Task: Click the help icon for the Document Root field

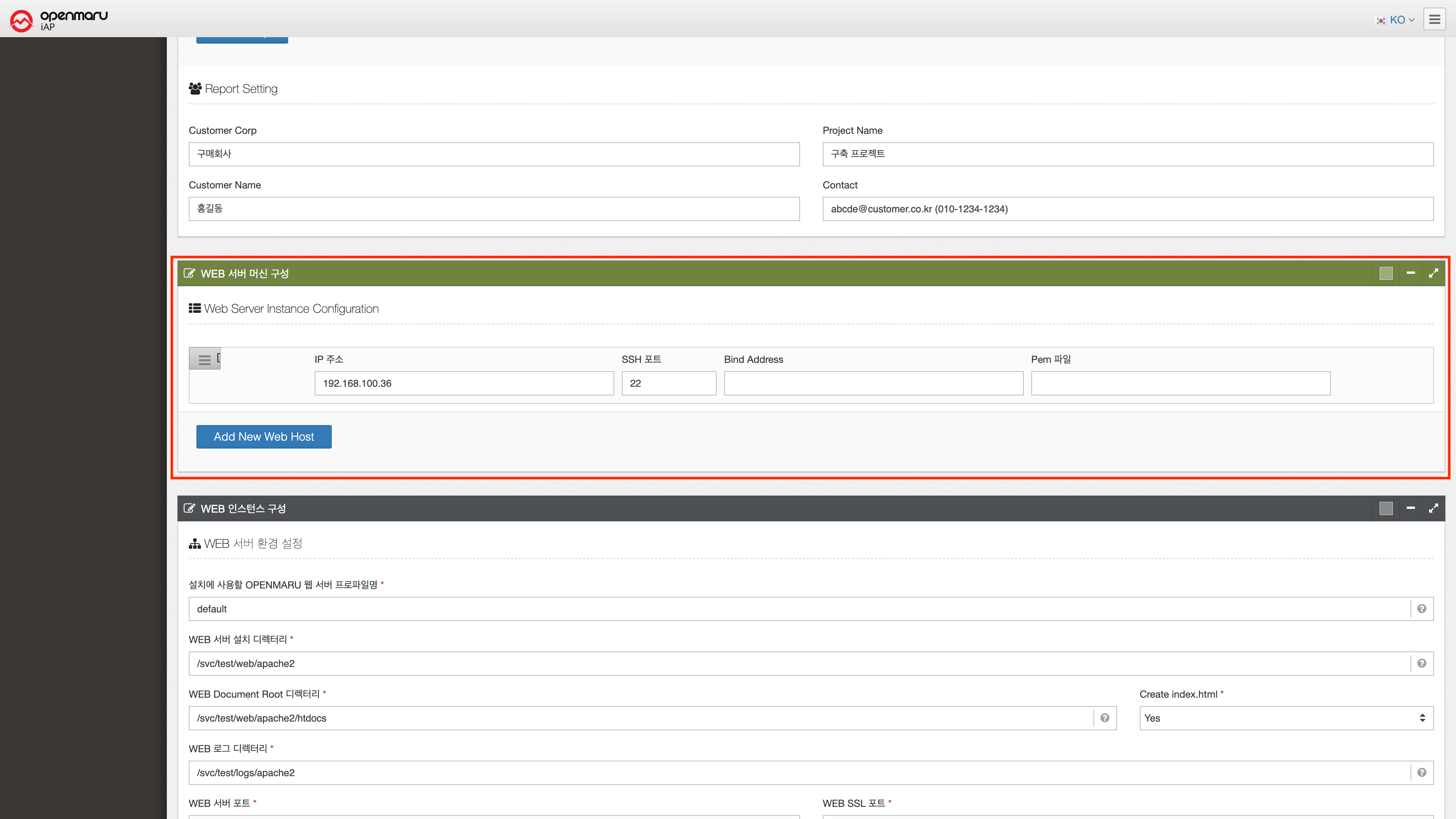Action: tap(1105, 718)
